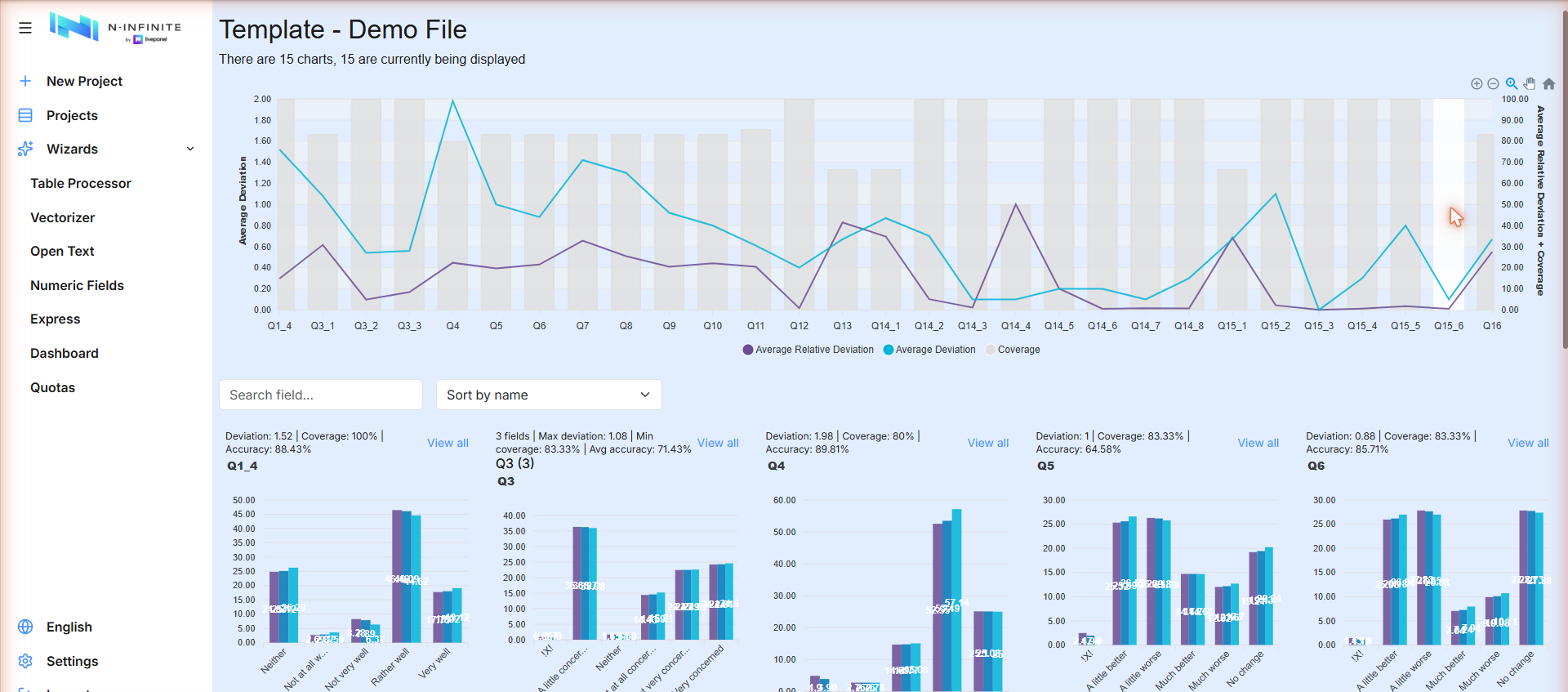Open the Settings label
Image resolution: width=1568 pixels, height=692 pixels.
click(x=72, y=661)
